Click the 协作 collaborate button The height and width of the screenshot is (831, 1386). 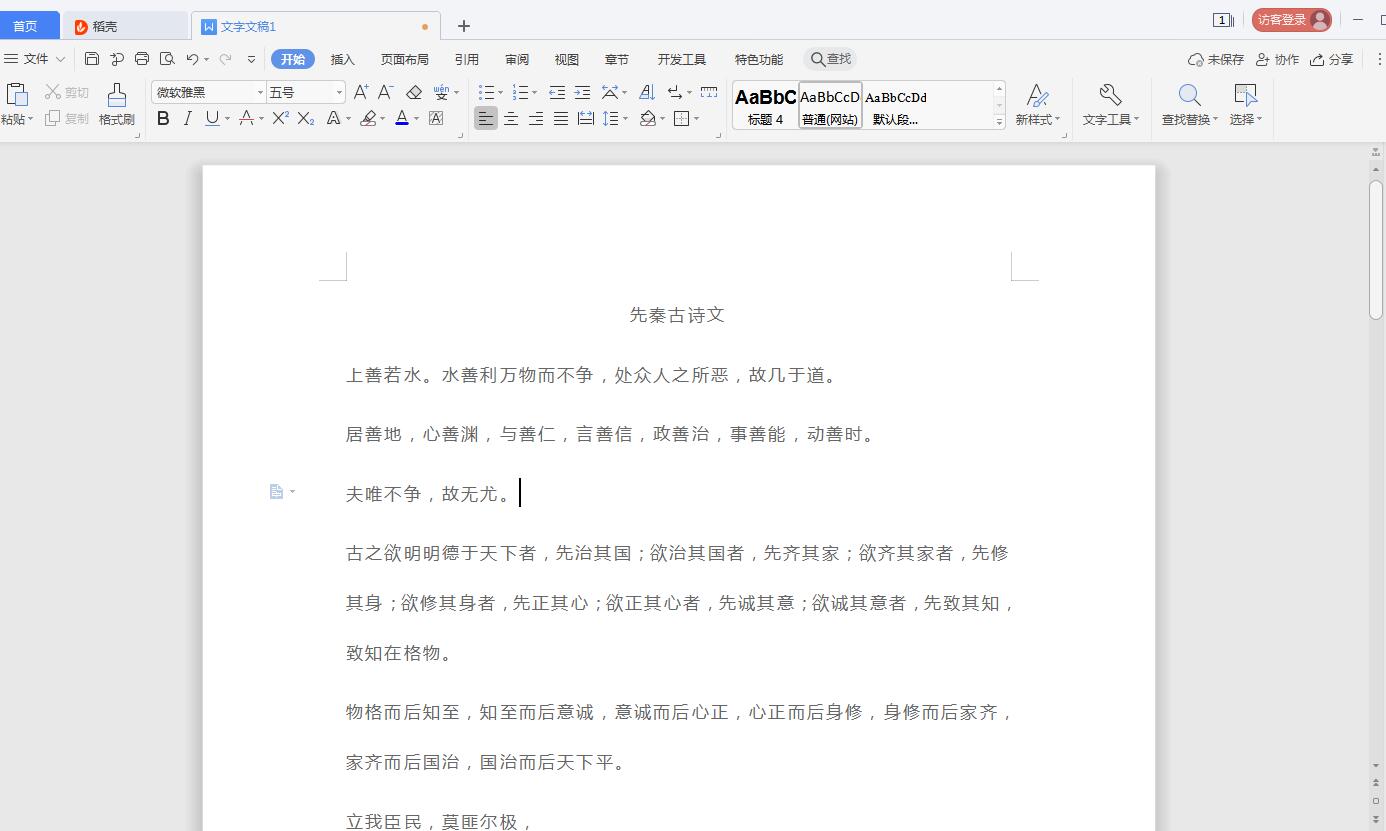[x=1278, y=59]
